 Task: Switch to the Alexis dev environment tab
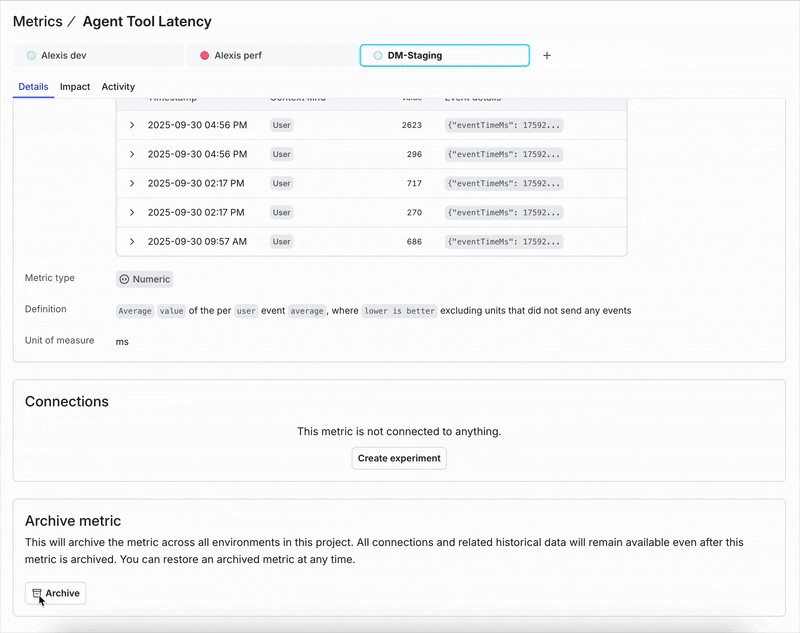pos(98,56)
